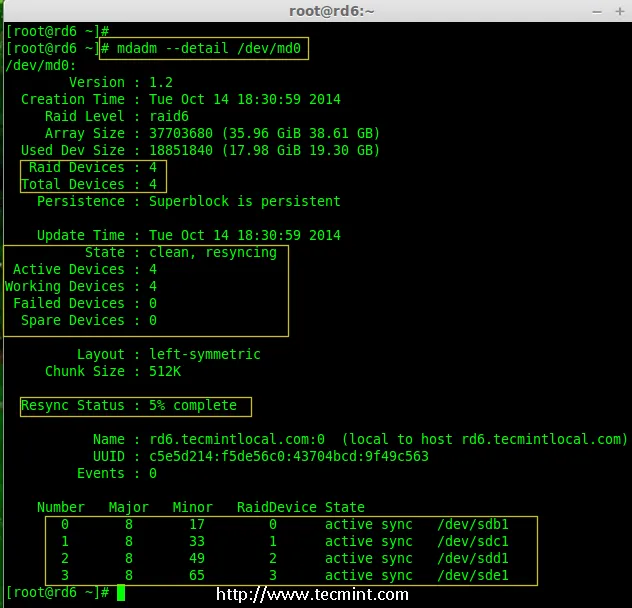The width and height of the screenshot is (632, 608).
Task: Click the /dev/sdd1 device entry
Action: [473, 558]
